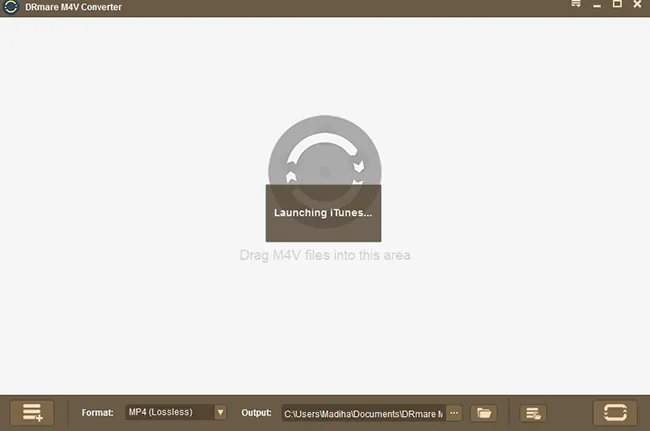Minimize the DRmare converter window
The image size is (650, 431).
pyautogui.click(x=597, y=6)
